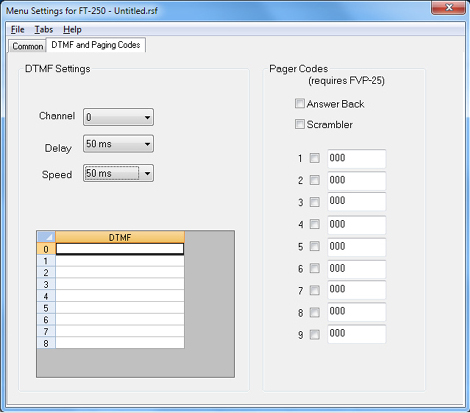This screenshot has height=413, width=470.
Task: Select DTMF row 4 cell
Action: (x=120, y=296)
